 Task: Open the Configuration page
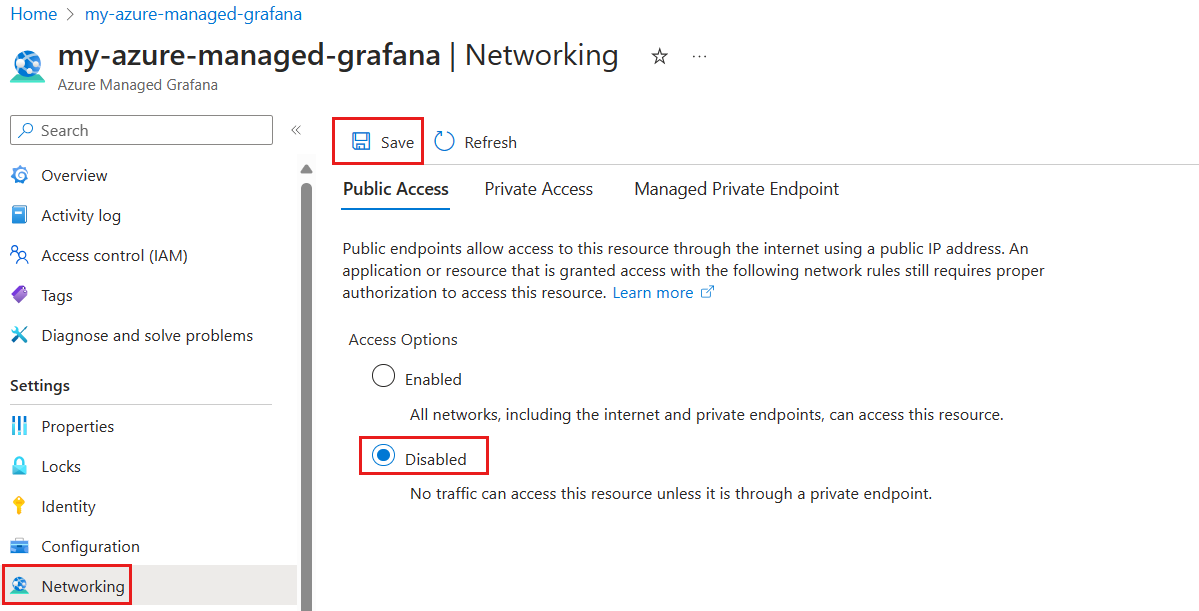pyautogui.click(x=90, y=546)
